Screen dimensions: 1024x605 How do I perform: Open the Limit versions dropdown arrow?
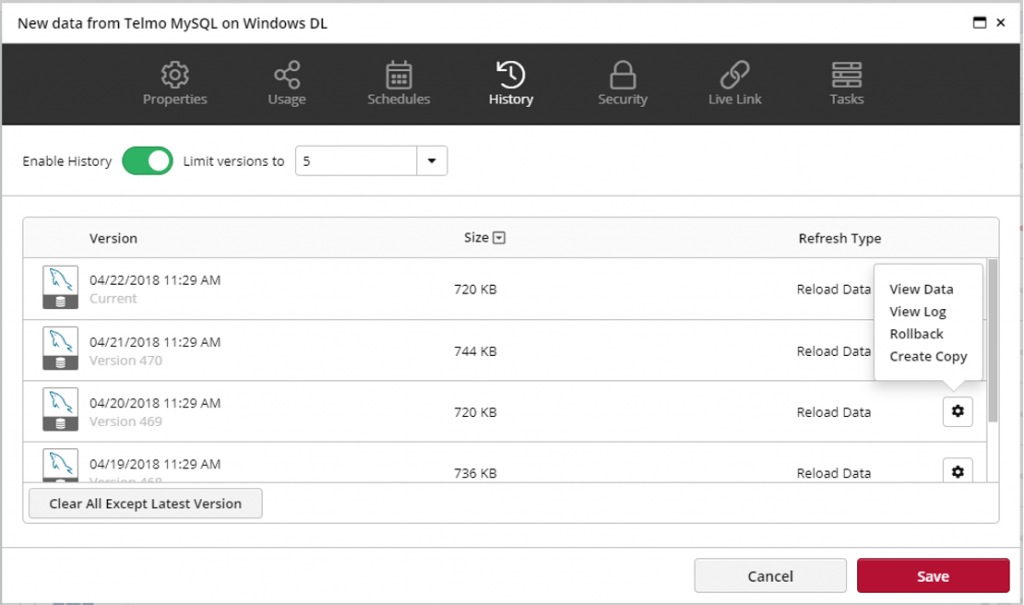pos(432,161)
